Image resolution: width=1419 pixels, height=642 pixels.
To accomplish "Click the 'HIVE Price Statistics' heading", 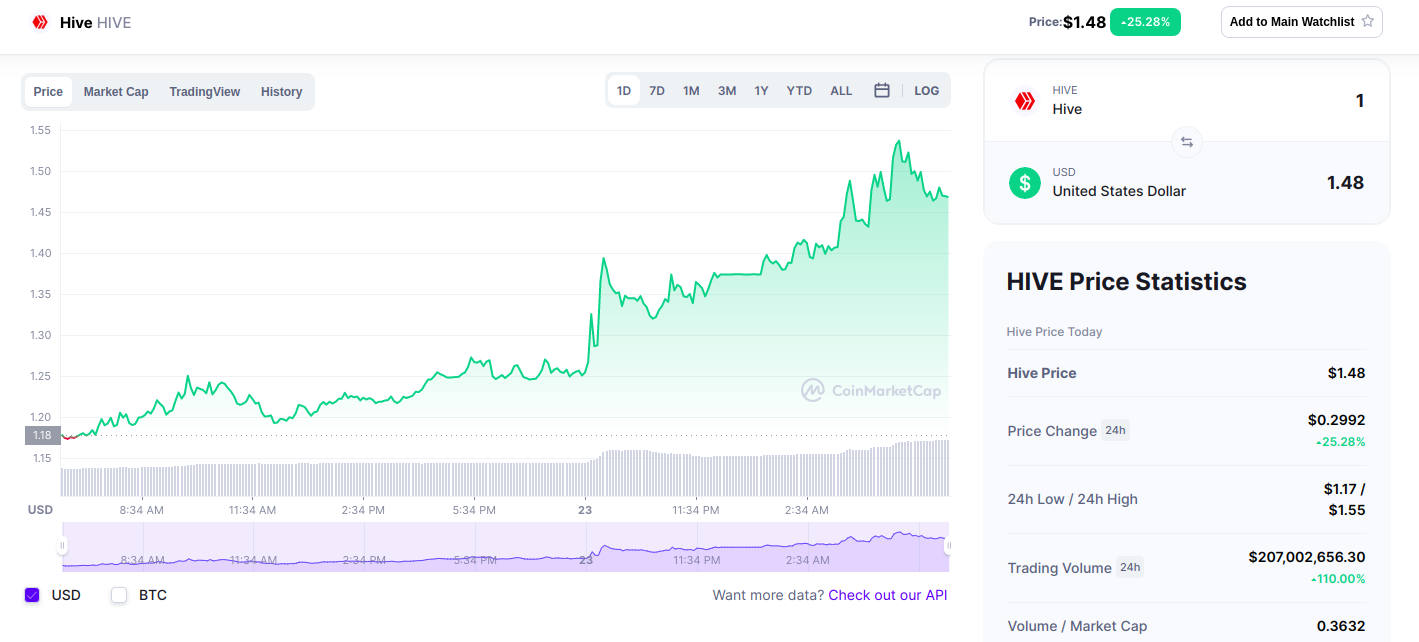I will pos(1127,282).
